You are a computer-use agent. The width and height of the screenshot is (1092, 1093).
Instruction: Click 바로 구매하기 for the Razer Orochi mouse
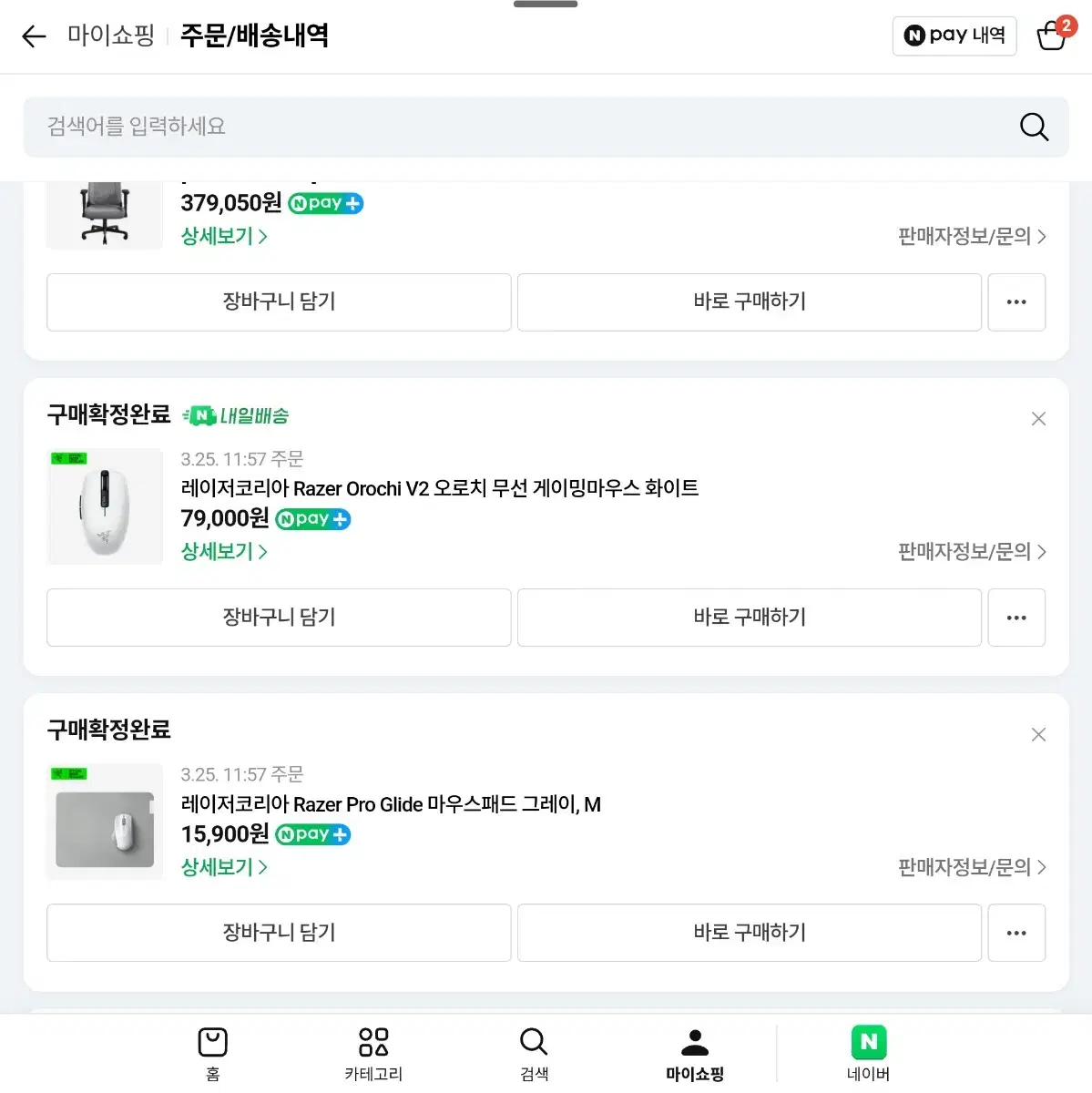[x=749, y=618]
